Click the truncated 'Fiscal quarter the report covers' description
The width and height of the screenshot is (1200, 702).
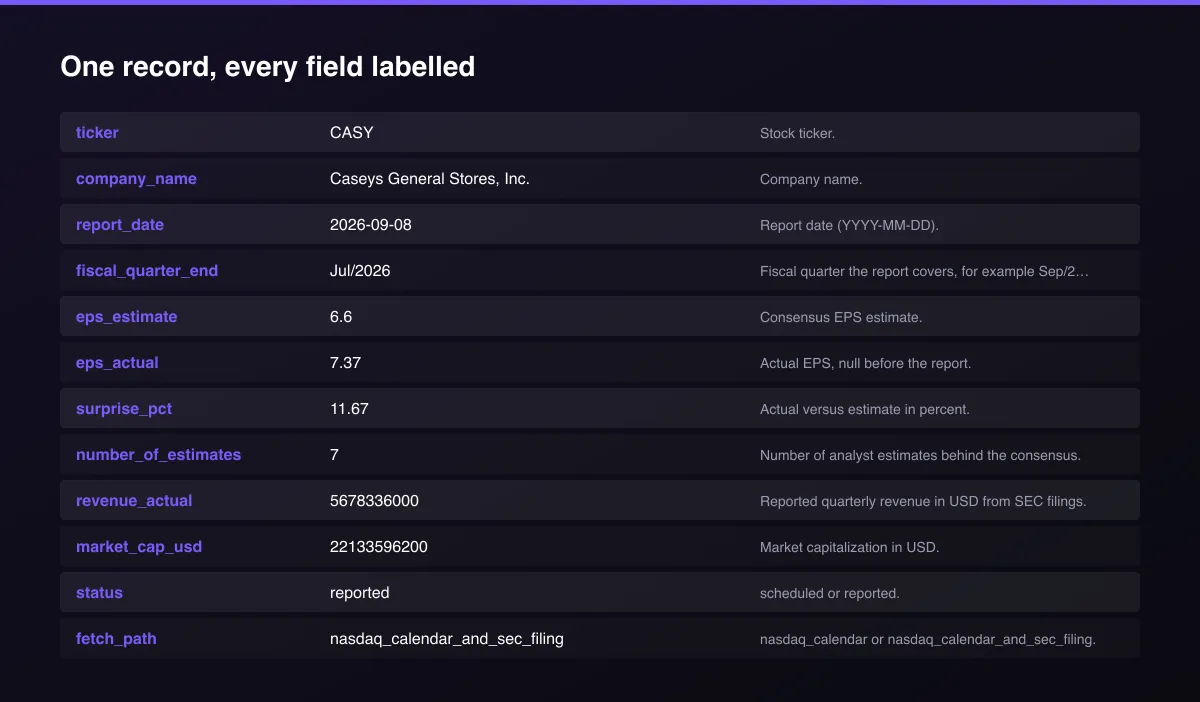924,271
